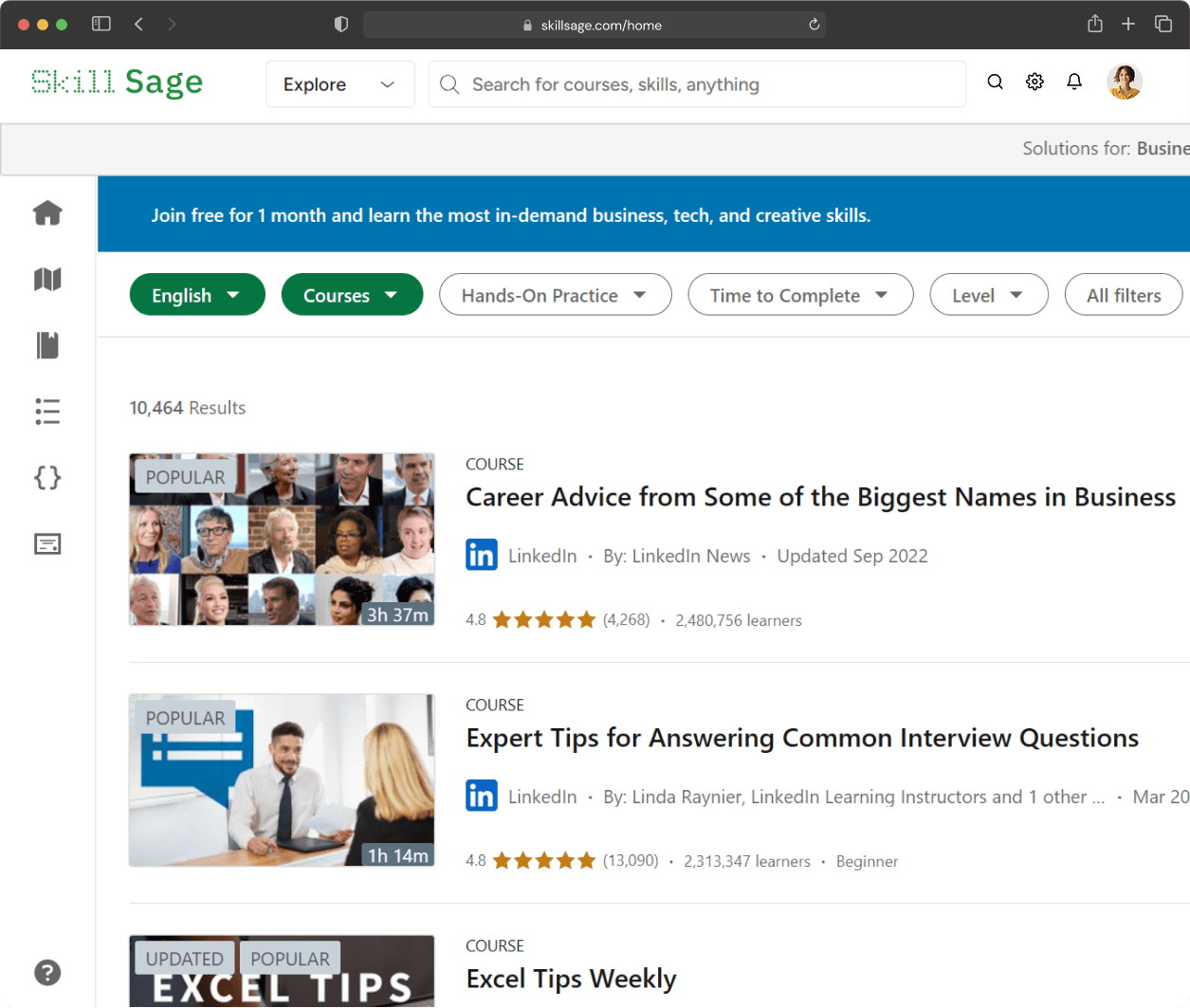The width and height of the screenshot is (1190, 1008).
Task: Click the magnifier icon beside settings
Action: pos(995,82)
